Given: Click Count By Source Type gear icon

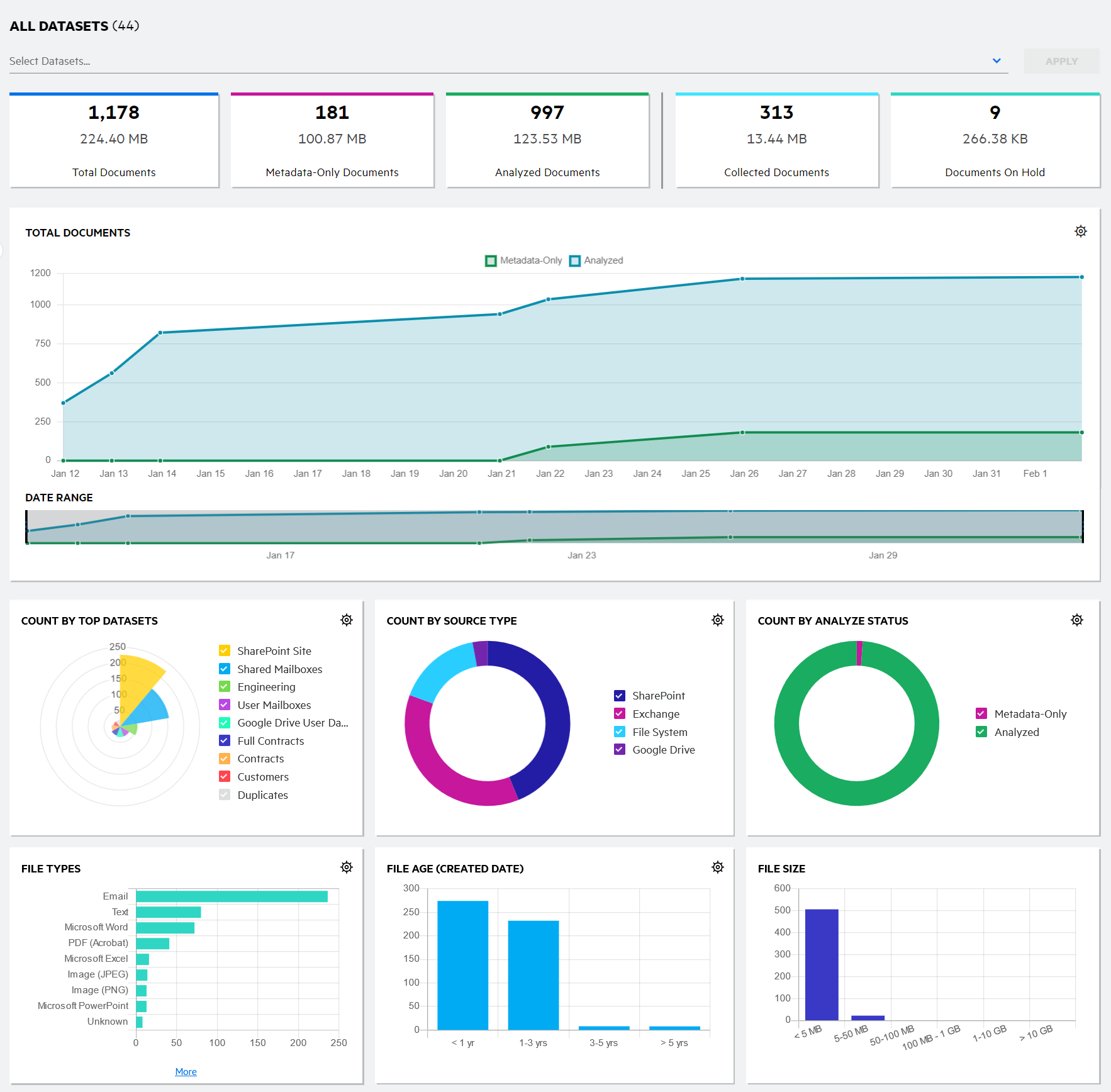Looking at the screenshot, I should tap(717, 620).
